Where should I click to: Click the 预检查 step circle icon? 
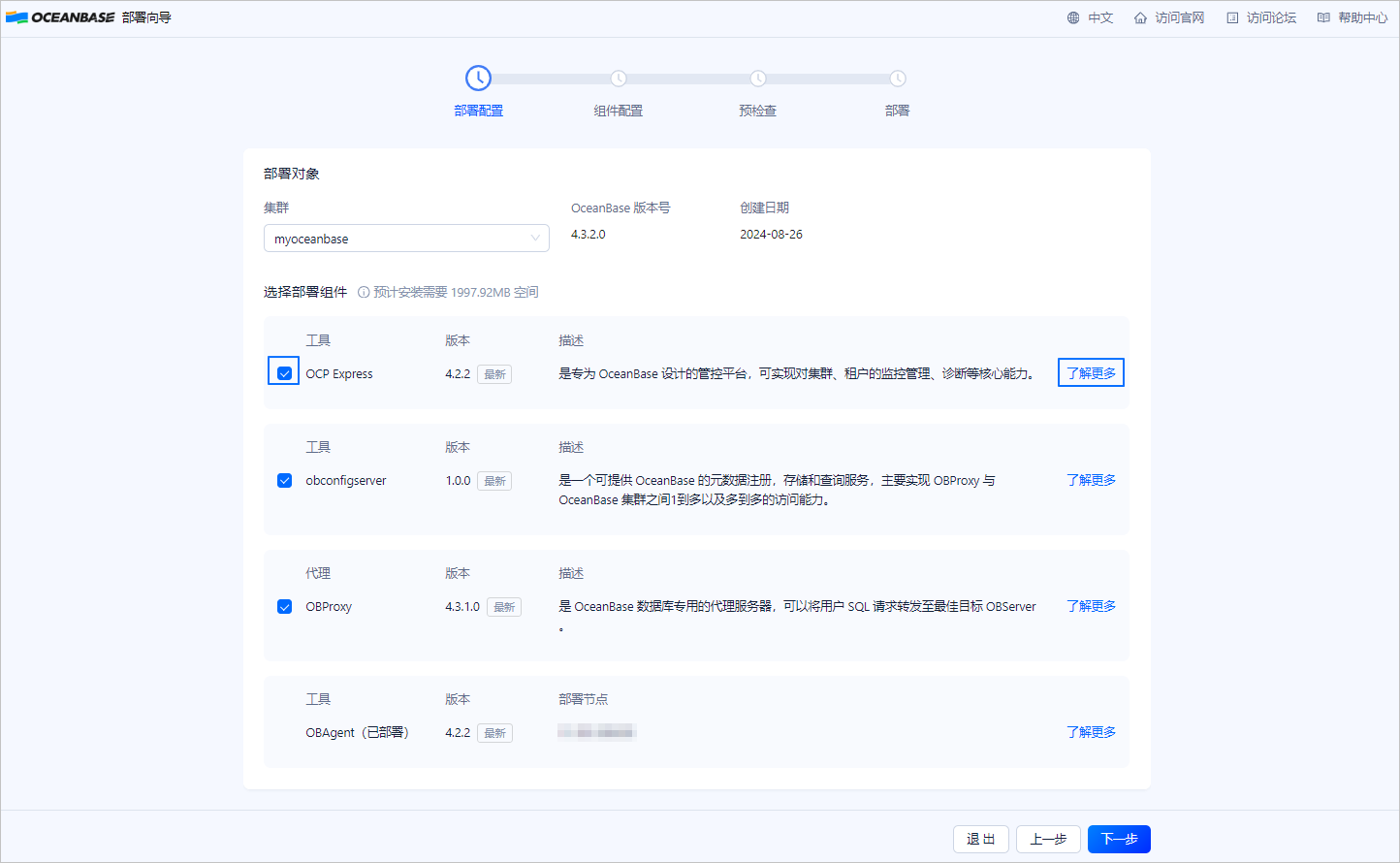[758, 79]
